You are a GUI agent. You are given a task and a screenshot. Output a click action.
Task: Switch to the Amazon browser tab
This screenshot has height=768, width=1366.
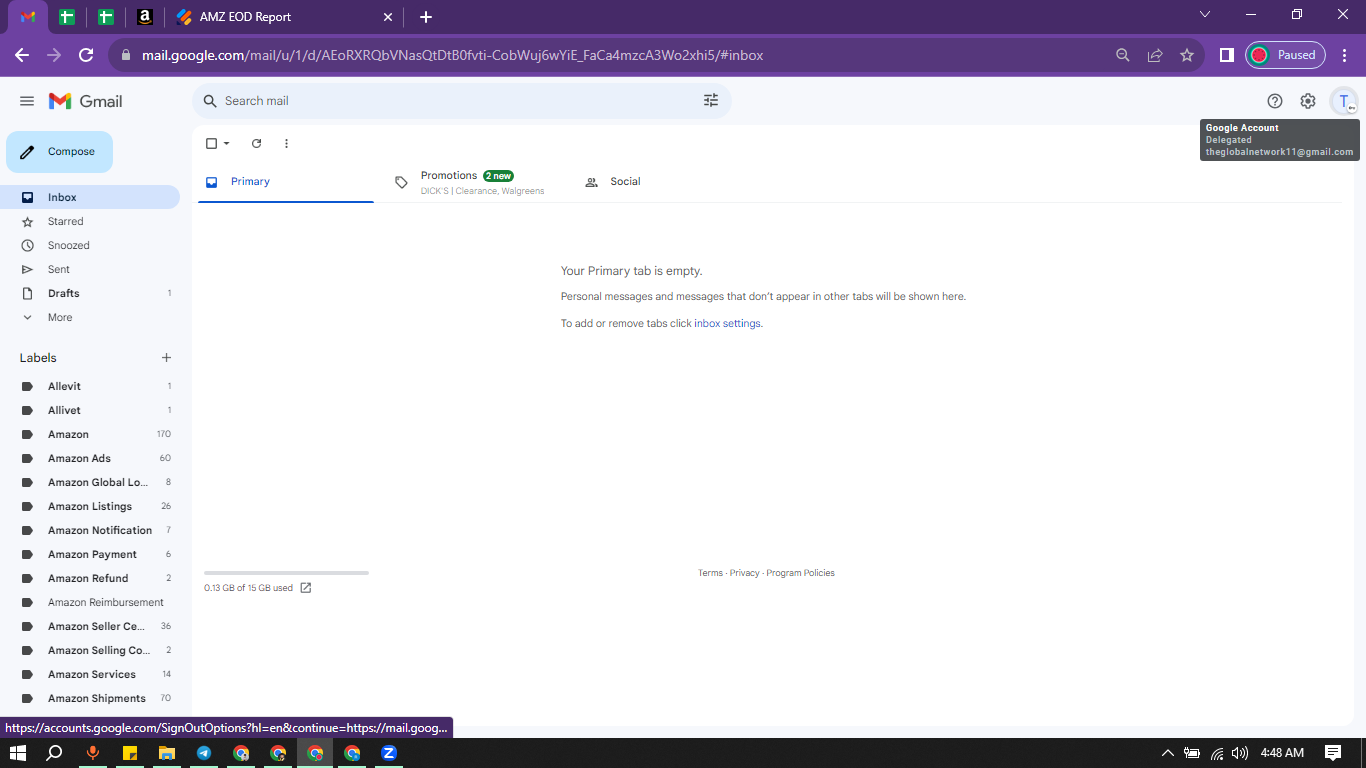click(145, 17)
